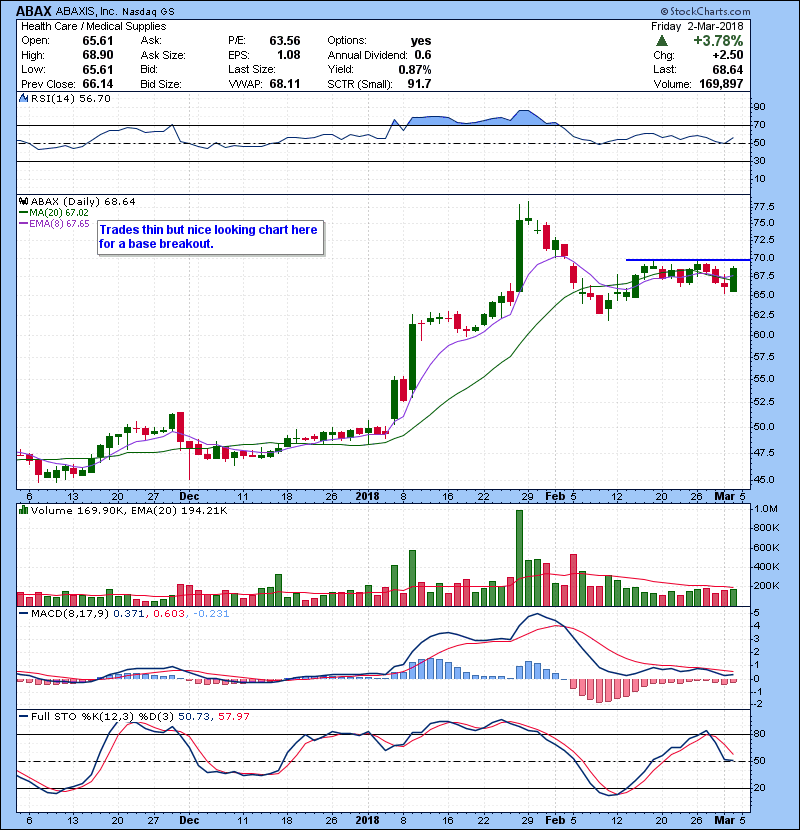Click the 77.5 price axis label

pyautogui.click(x=764, y=206)
